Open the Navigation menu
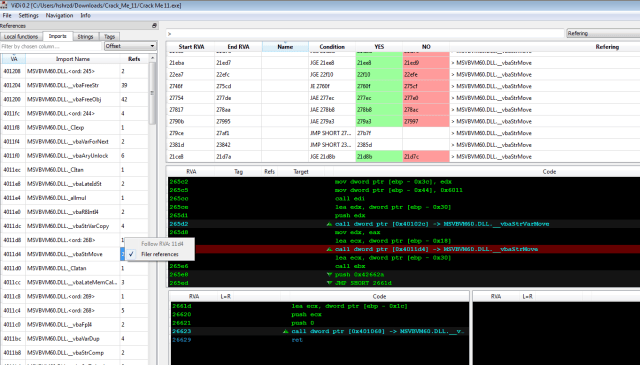The height and width of the screenshot is (365, 640). 59,16
